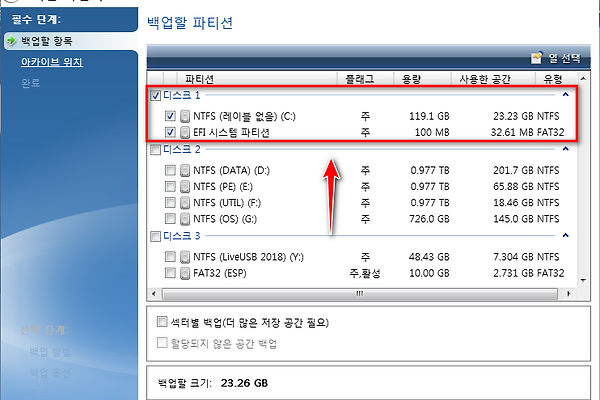
Task: Enable 섹터별 백업 checkbox
Action: 161,323
